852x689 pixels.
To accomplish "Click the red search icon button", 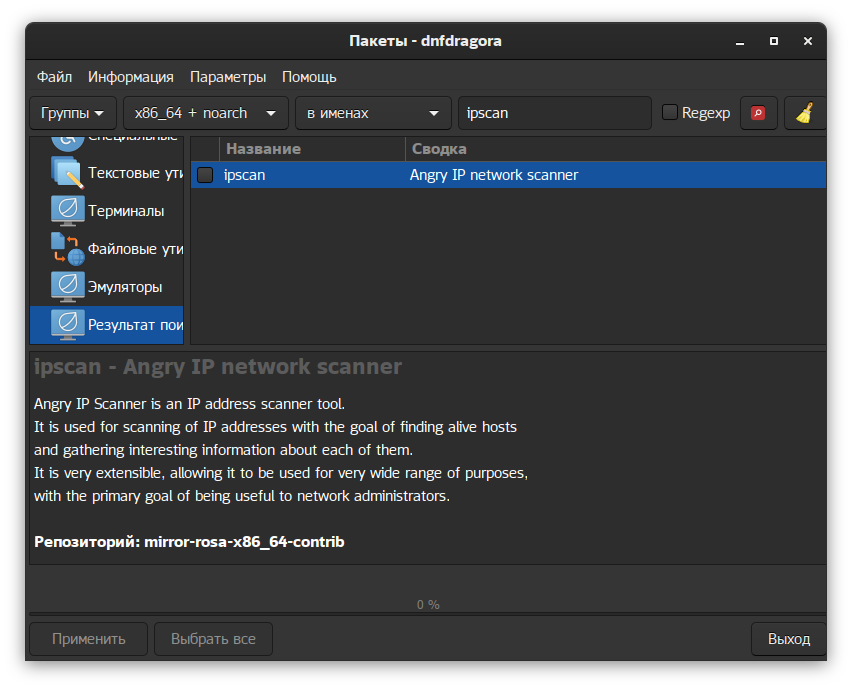I will click(758, 113).
